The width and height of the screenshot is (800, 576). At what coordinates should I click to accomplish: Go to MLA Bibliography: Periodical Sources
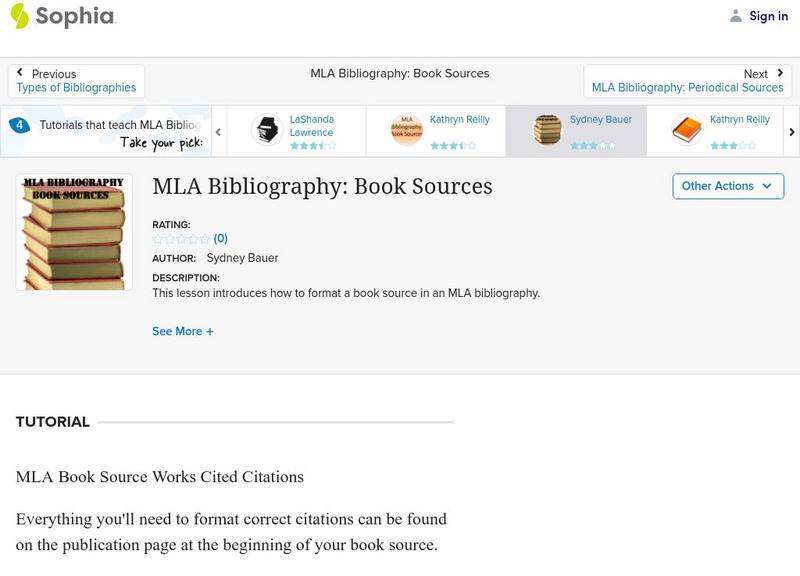point(689,86)
